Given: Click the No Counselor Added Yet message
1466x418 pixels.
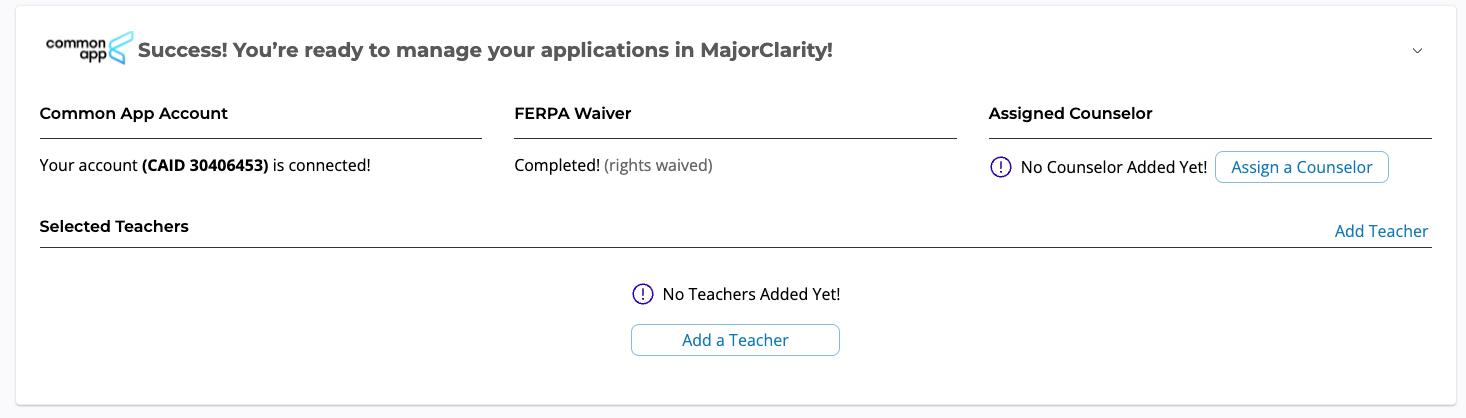Looking at the screenshot, I should pos(1114,167).
